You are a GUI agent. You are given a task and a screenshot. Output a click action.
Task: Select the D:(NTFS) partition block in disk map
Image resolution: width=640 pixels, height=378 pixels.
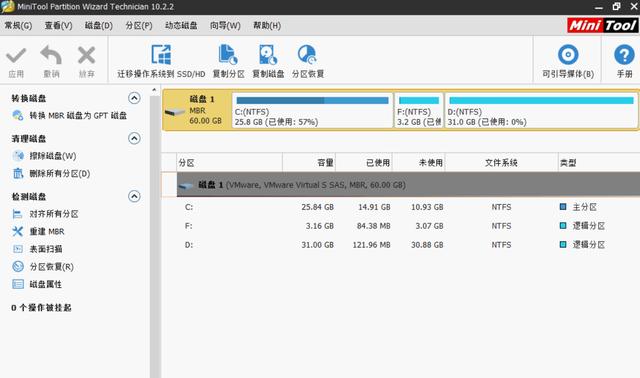pos(541,110)
